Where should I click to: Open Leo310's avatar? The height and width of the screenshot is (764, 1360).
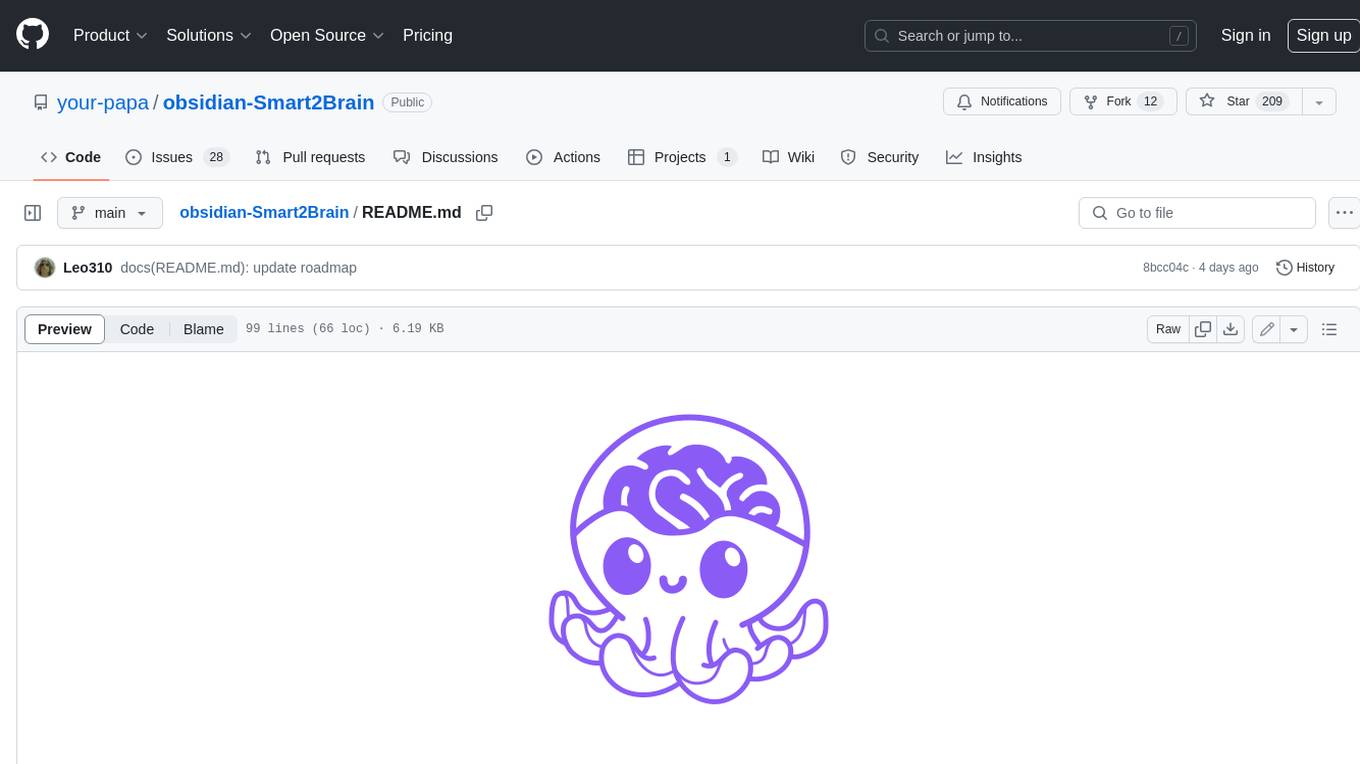[x=45, y=267]
